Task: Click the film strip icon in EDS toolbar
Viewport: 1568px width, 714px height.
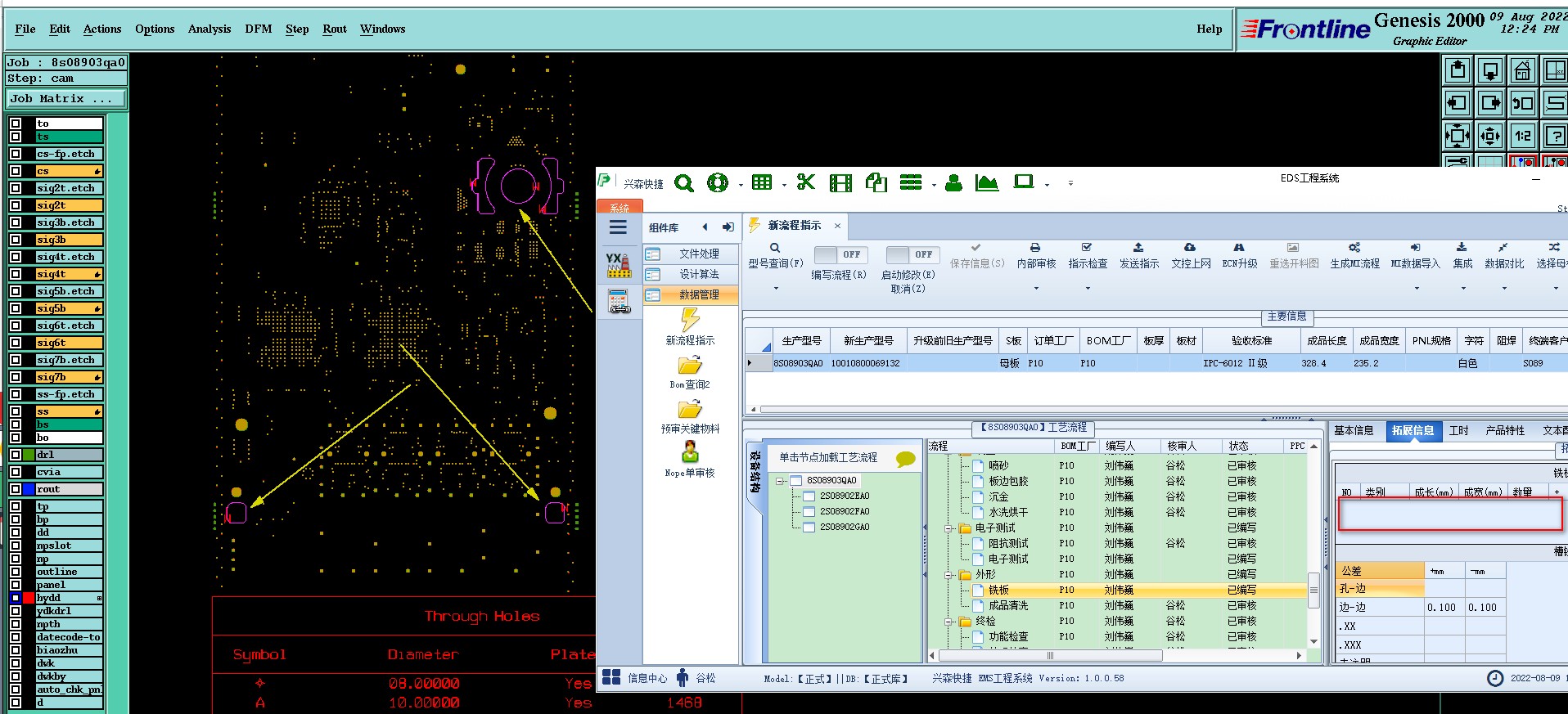Action: click(x=840, y=183)
